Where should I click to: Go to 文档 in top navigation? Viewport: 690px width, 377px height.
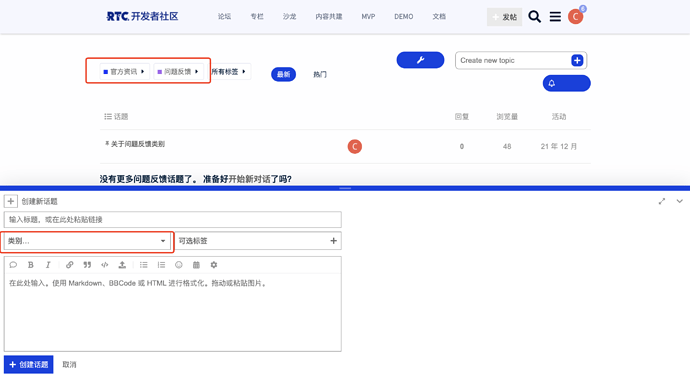click(439, 17)
